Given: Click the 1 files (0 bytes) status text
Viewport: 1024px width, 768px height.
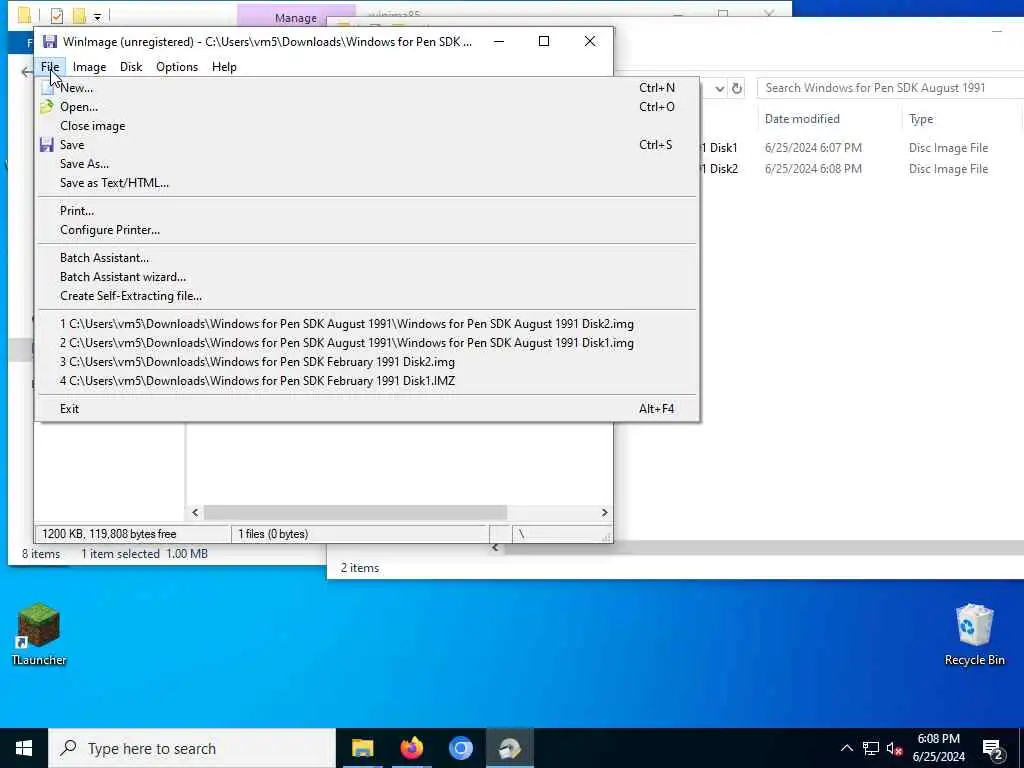Looking at the screenshot, I should point(273,534).
